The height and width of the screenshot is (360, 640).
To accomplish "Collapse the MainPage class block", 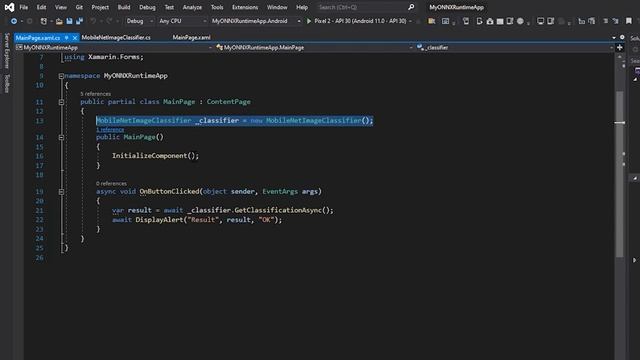I will (61, 102).
